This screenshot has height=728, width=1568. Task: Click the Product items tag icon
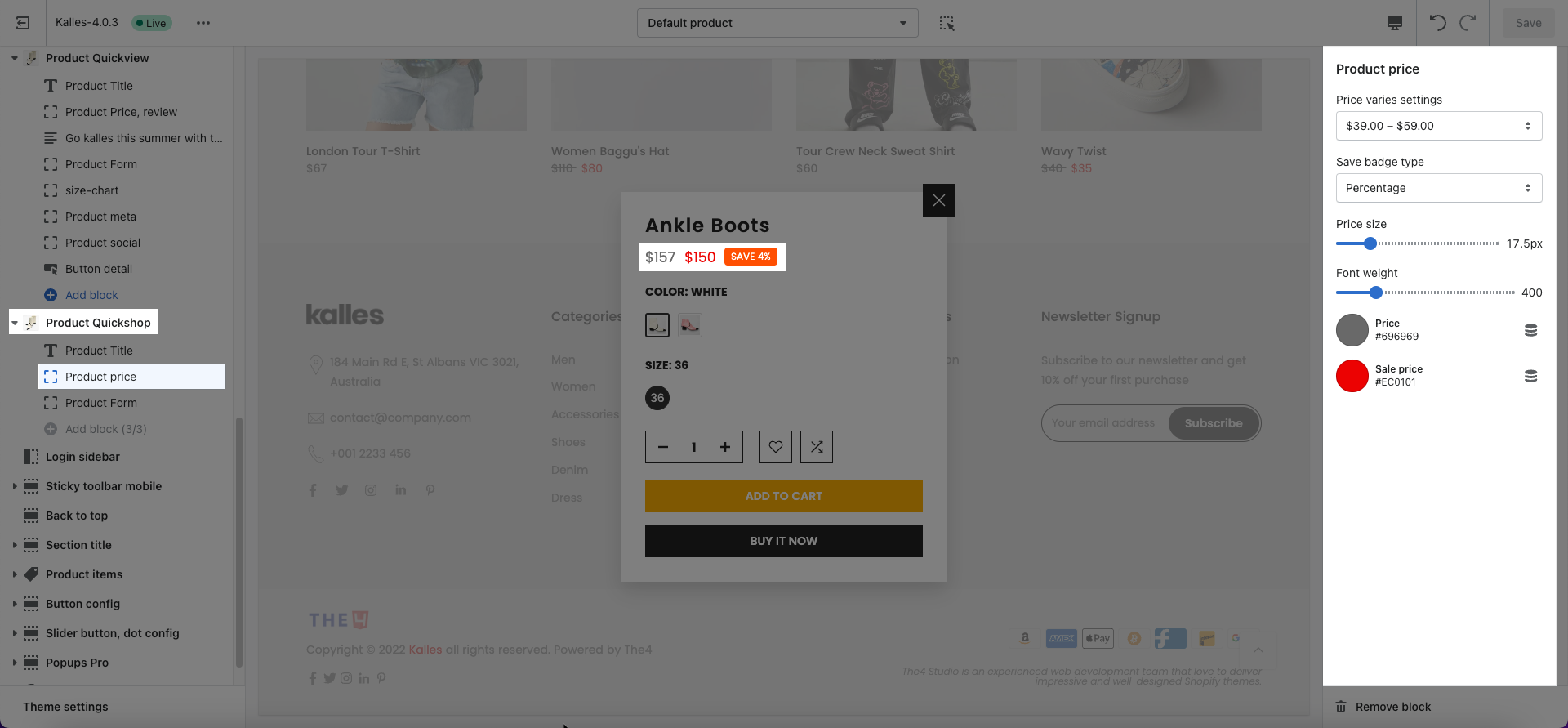pyautogui.click(x=31, y=574)
